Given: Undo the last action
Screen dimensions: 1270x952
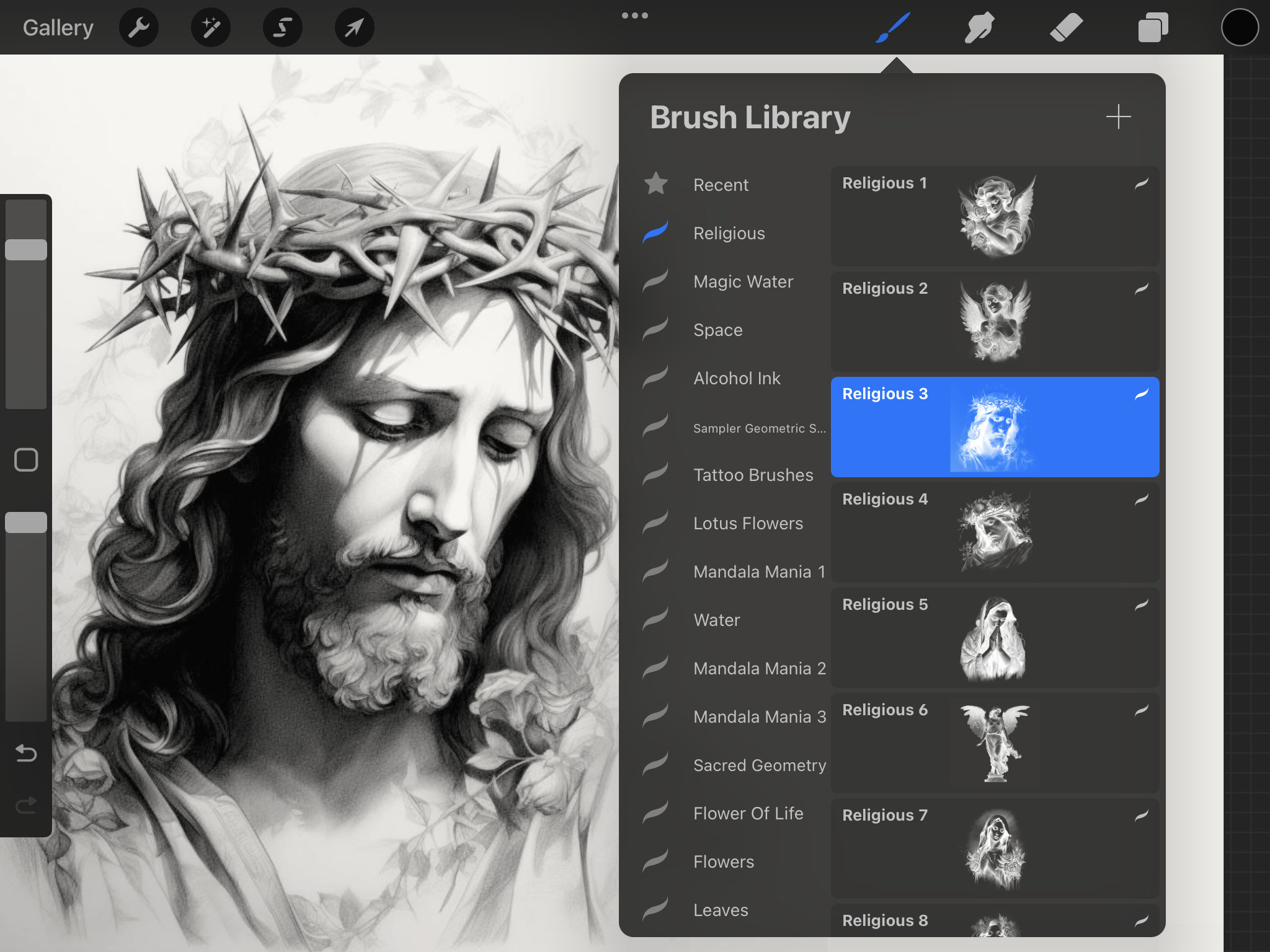Looking at the screenshot, I should coord(26,753).
